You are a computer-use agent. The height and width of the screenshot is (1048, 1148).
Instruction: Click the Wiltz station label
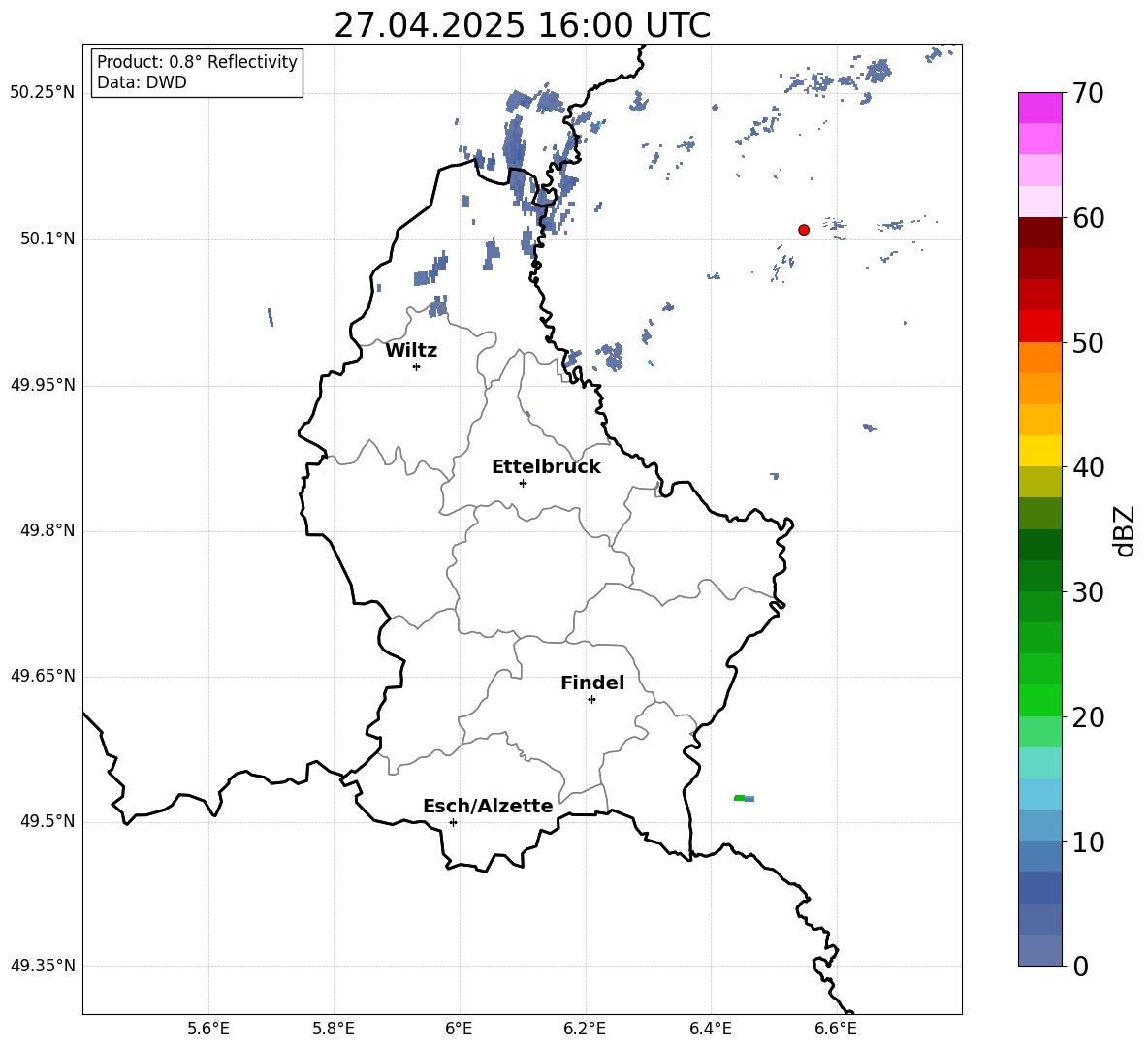point(411,351)
